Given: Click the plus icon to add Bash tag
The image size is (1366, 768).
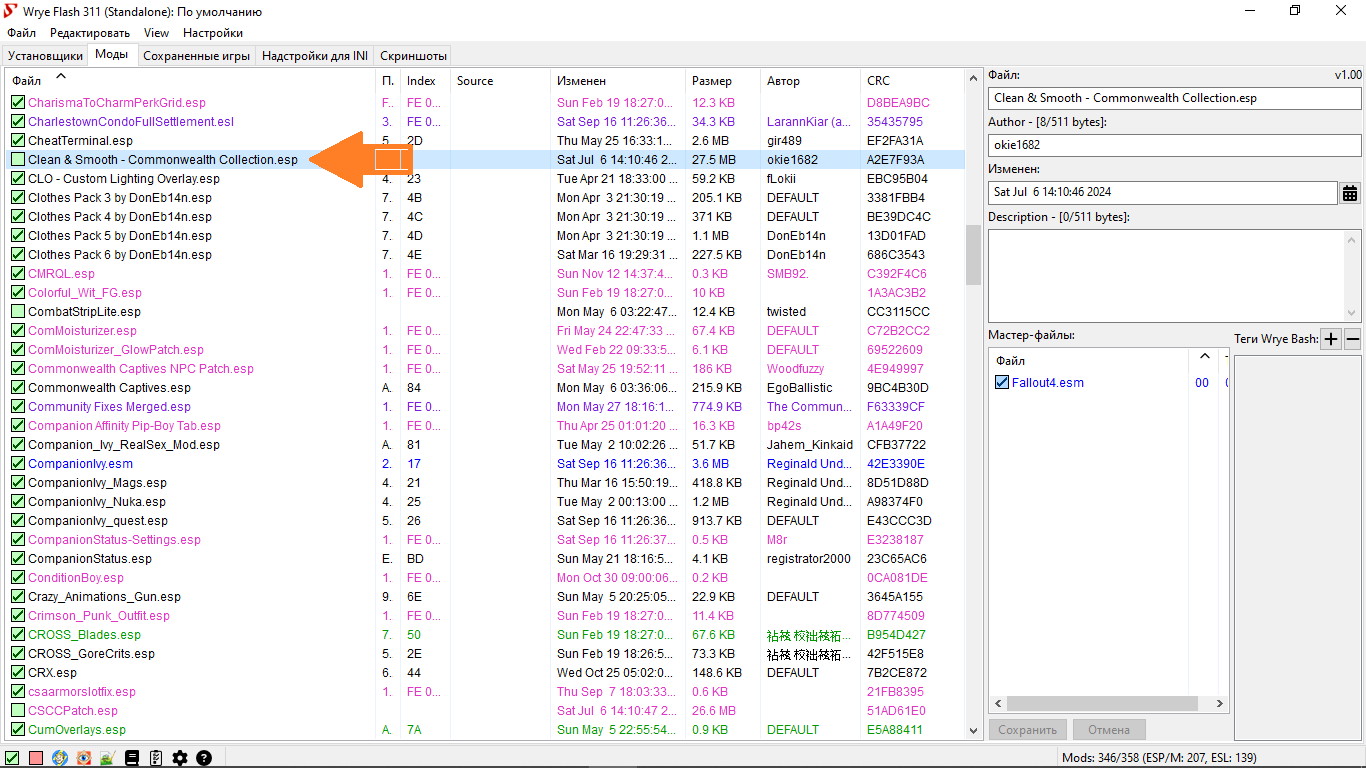Looking at the screenshot, I should pyautogui.click(x=1331, y=339).
